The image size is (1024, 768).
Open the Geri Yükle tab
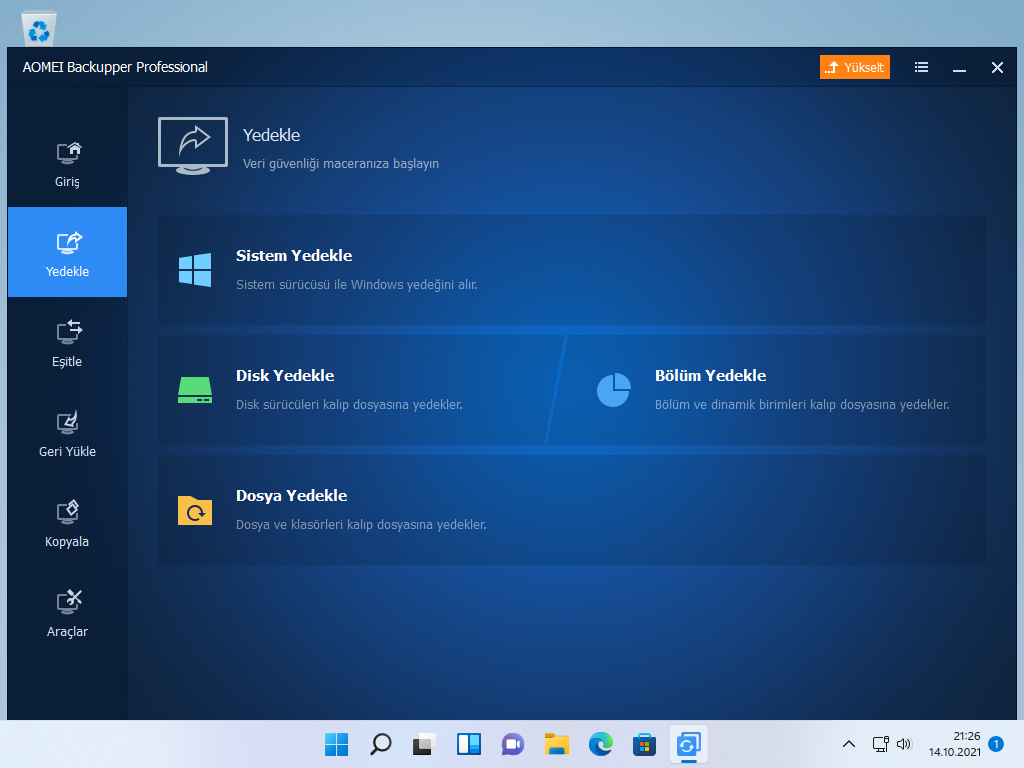(x=67, y=433)
